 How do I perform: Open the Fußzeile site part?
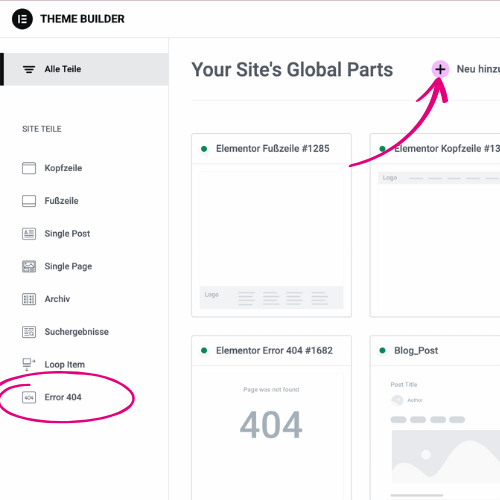(x=62, y=201)
